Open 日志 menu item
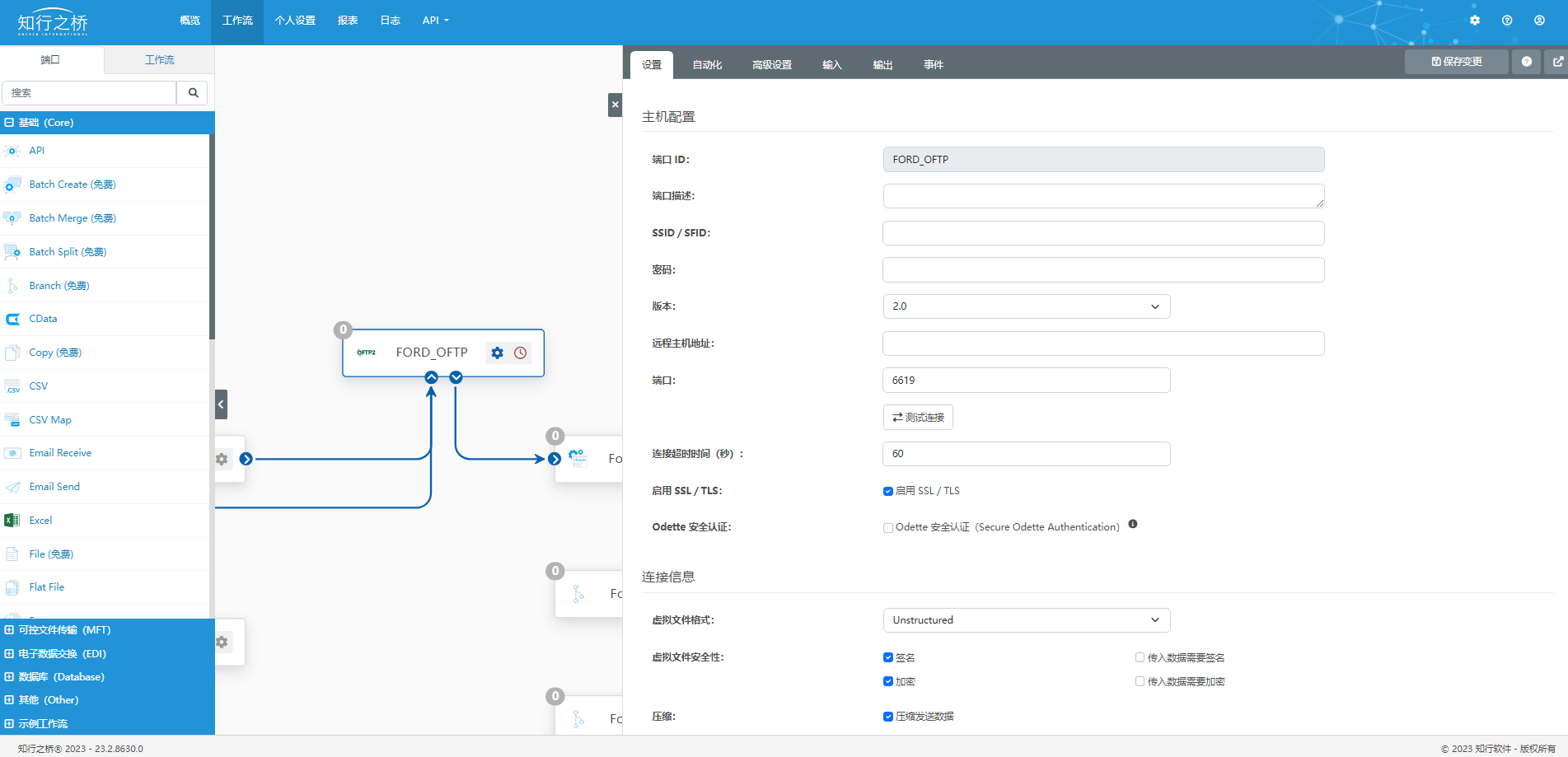The image size is (1568, 757). [391, 21]
